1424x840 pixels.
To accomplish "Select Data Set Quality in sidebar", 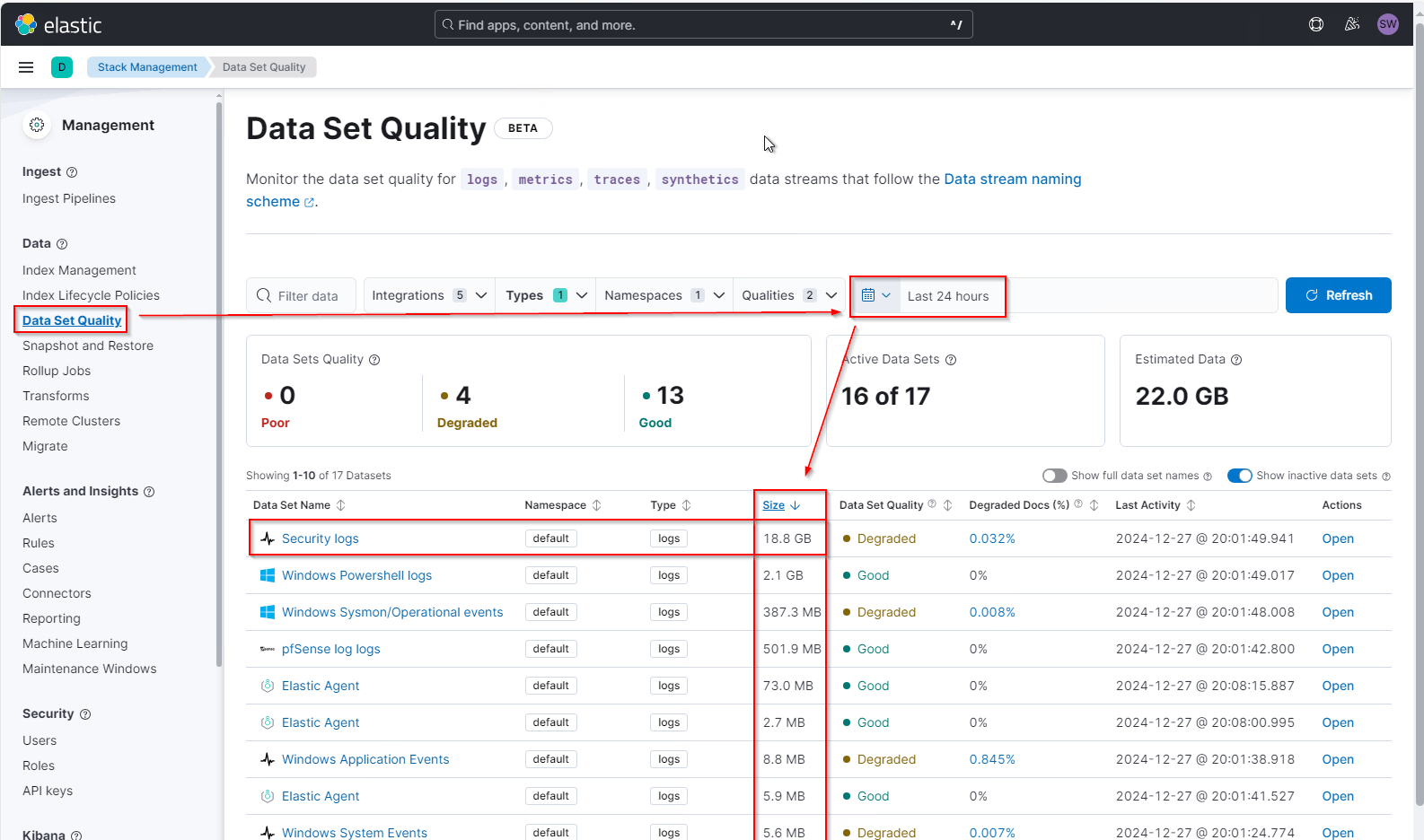I will tap(72, 320).
